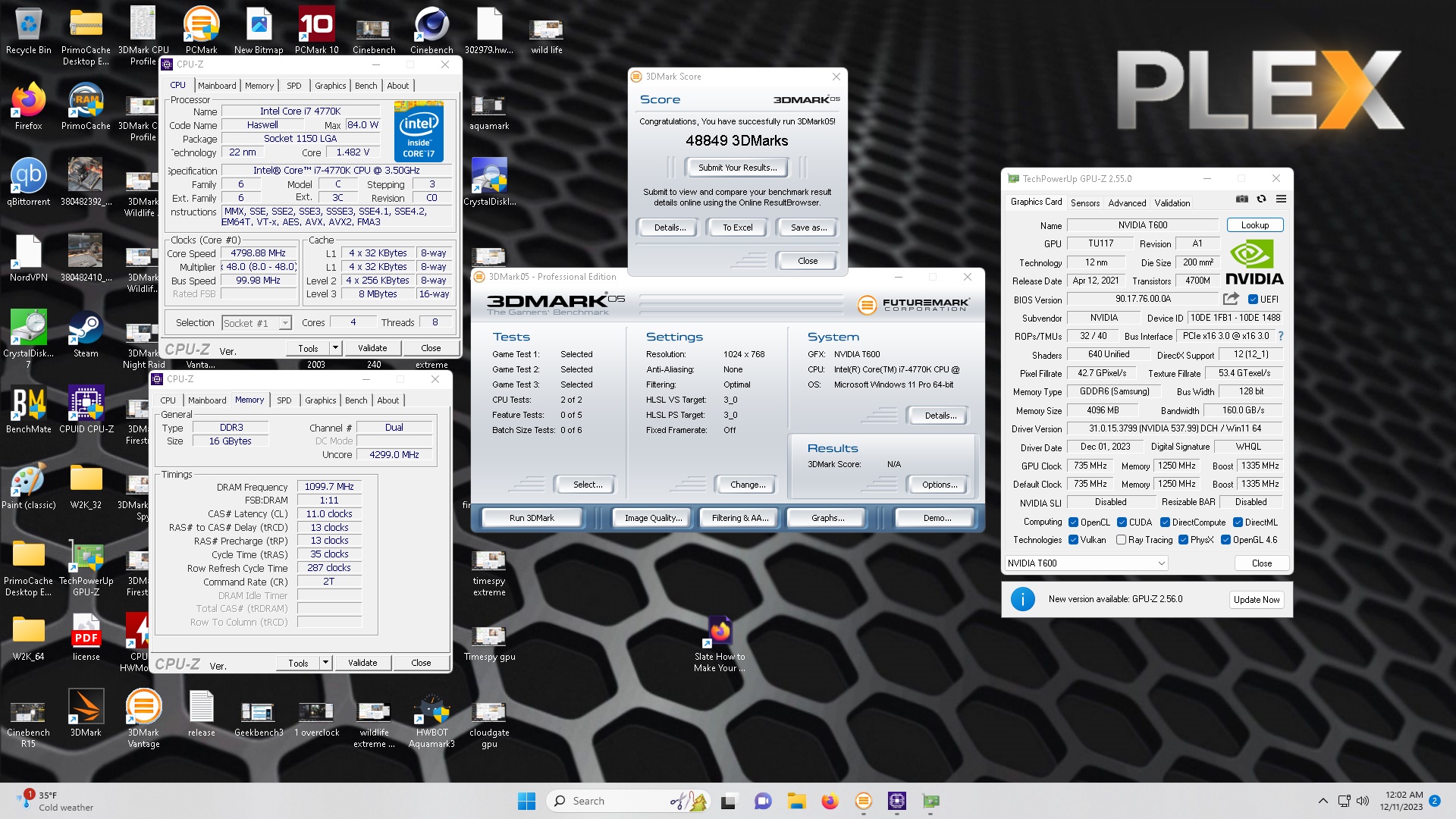Screen dimensions: 1456x819
Task: Open CrystalDiskInfo shortcut beside CPU-Z window
Action: [489, 182]
